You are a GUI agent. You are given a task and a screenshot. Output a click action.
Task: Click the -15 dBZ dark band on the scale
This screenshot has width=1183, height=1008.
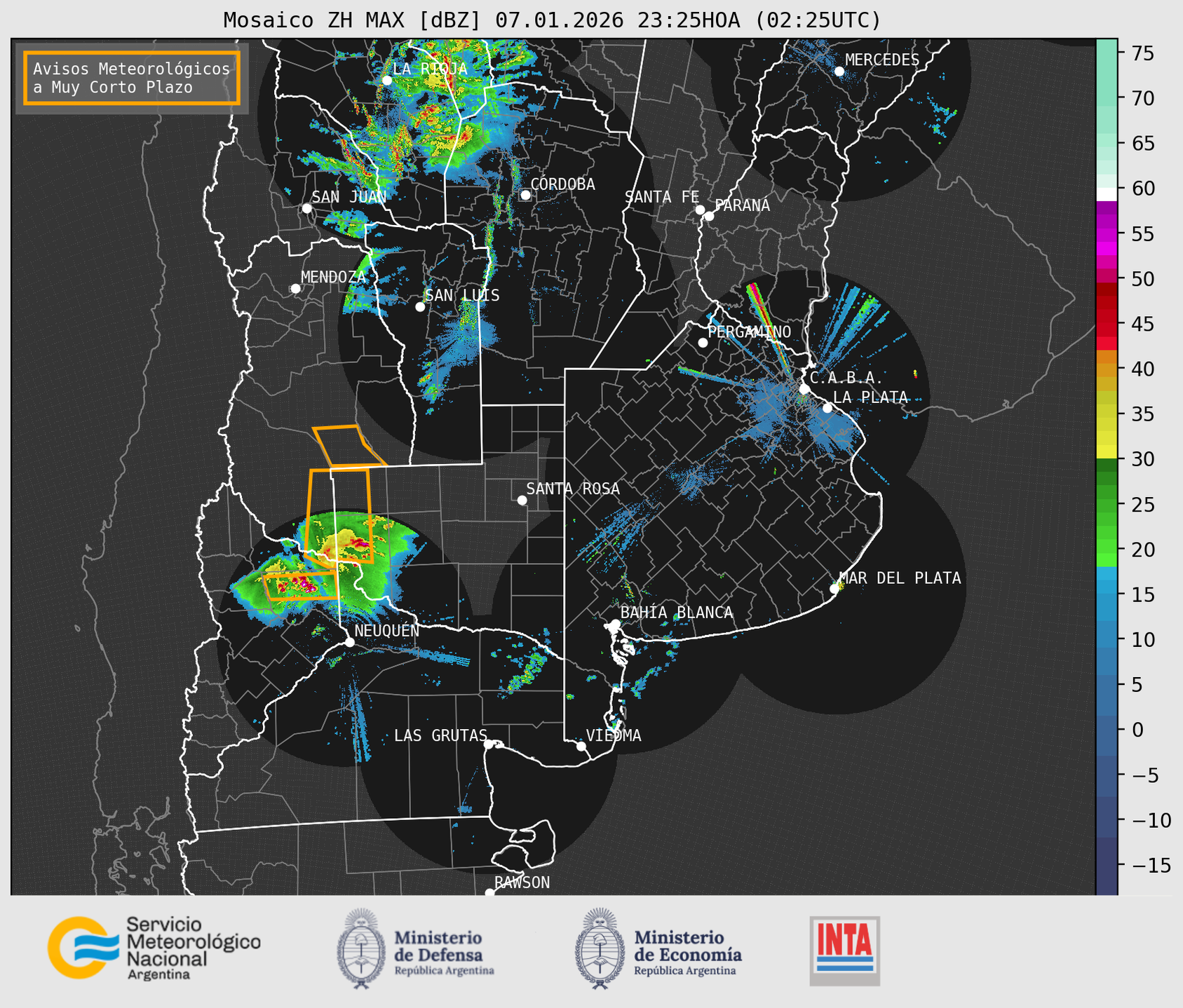(1107, 865)
